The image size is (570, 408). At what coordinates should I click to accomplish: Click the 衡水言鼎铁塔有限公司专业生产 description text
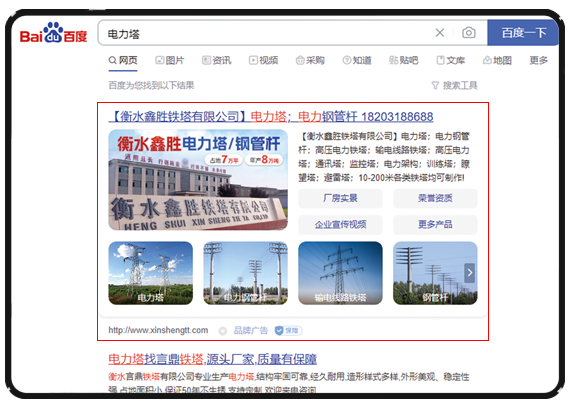[289, 383]
